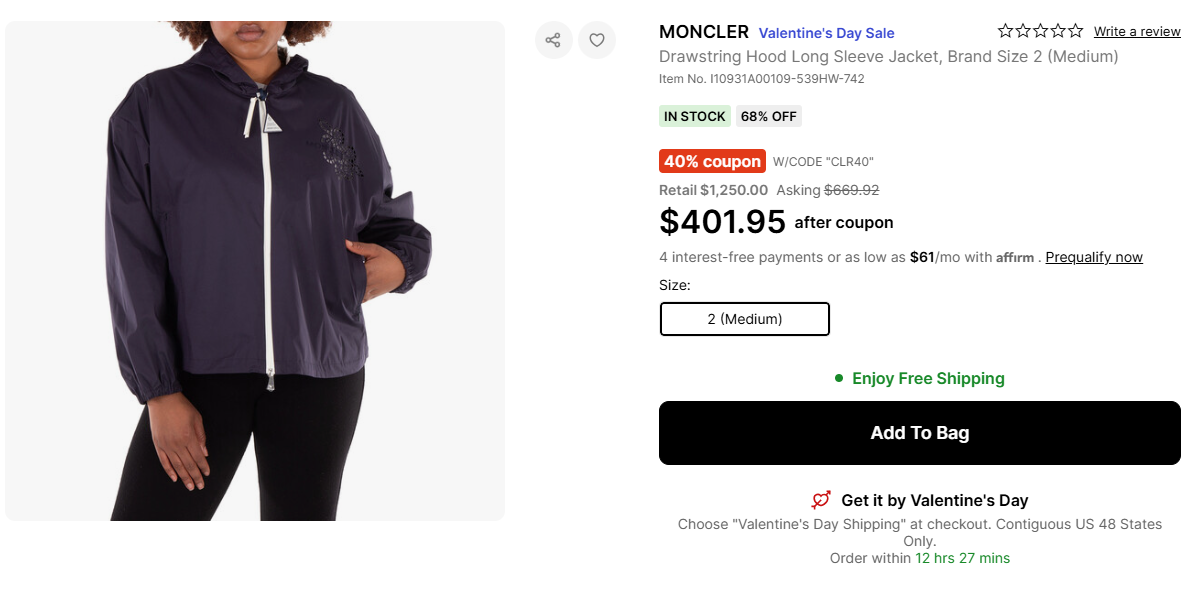Click the fifth rating star
The height and width of the screenshot is (590, 1195).
tap(1075, 31)
